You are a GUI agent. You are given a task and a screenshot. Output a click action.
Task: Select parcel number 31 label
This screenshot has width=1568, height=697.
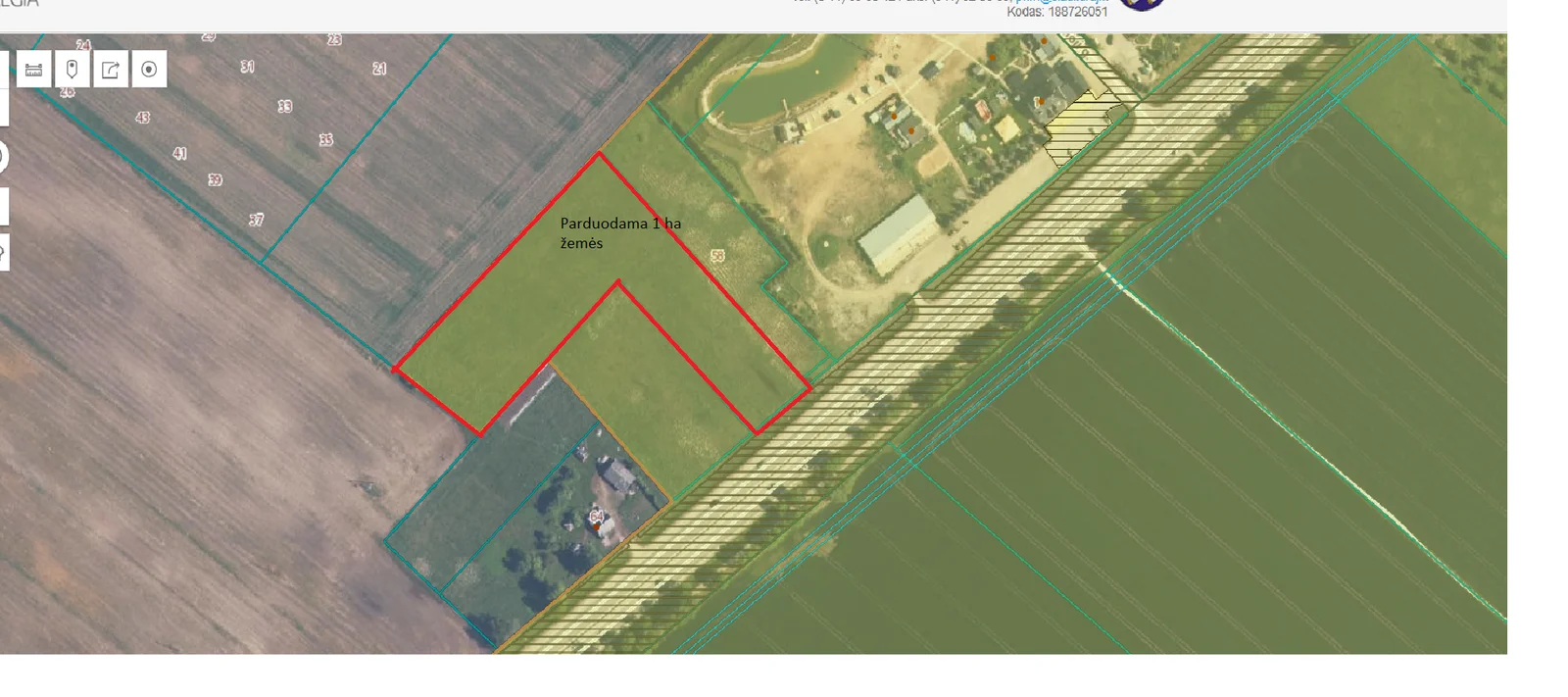click(x=247, y=67)
